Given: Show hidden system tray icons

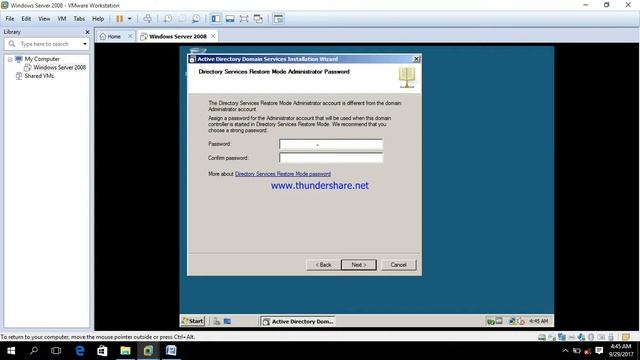Looking at the screenshot, I should [x=565, y=351].
